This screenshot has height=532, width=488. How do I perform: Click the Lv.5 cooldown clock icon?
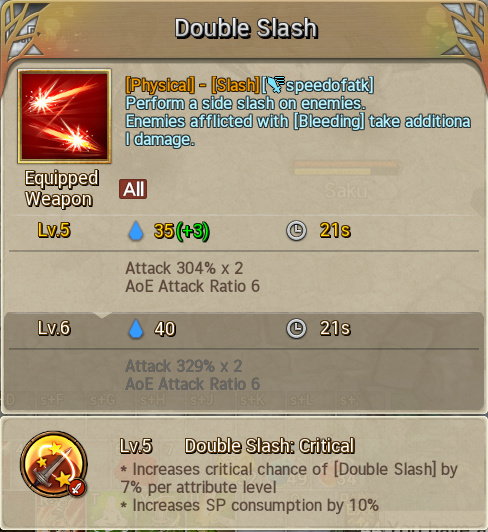click(296, 231)
